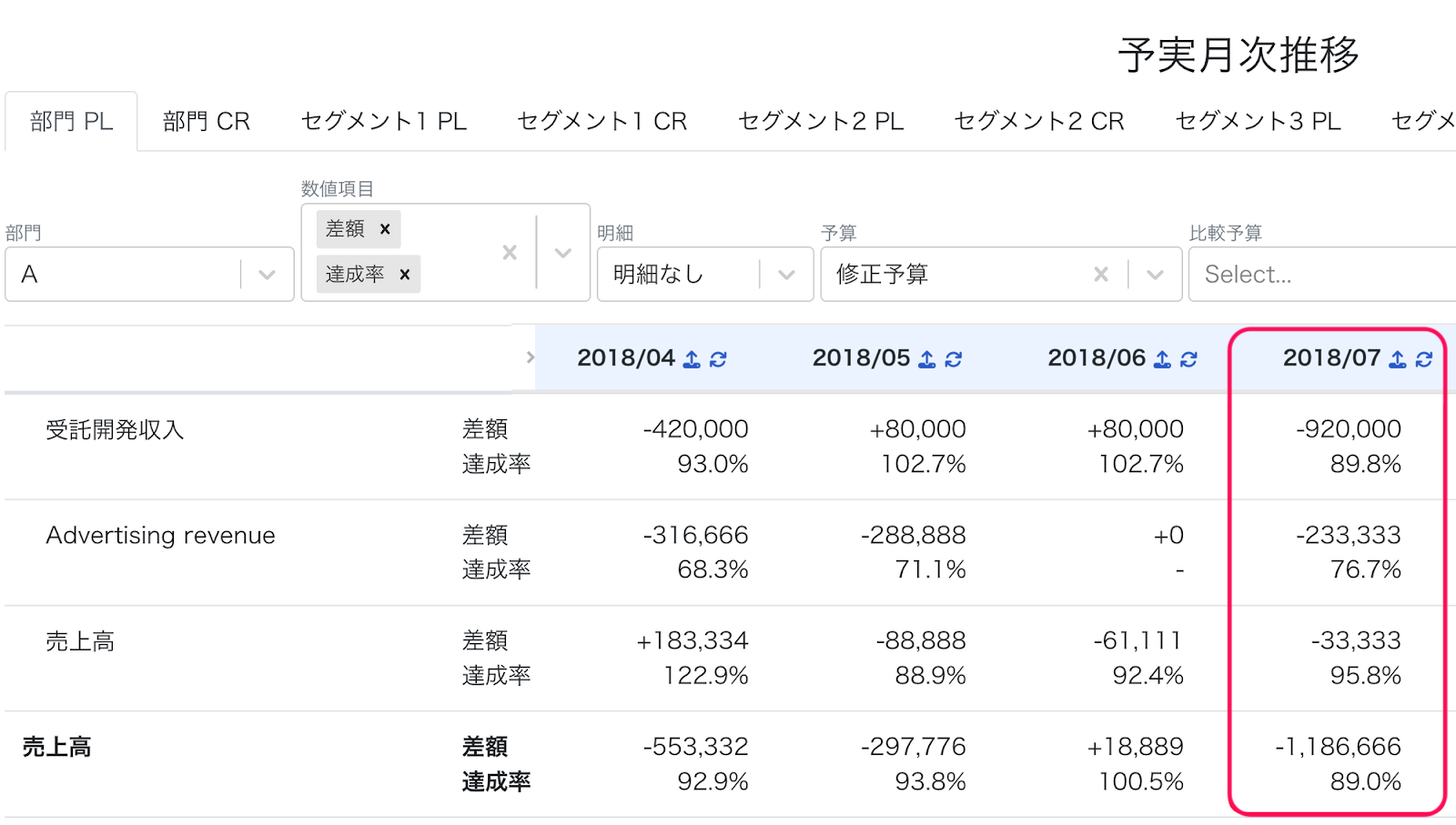The width and height of the screenshot is (1456, 825).
Task: Open the セグメント3 PL tab
Action: click(1259, 121)
